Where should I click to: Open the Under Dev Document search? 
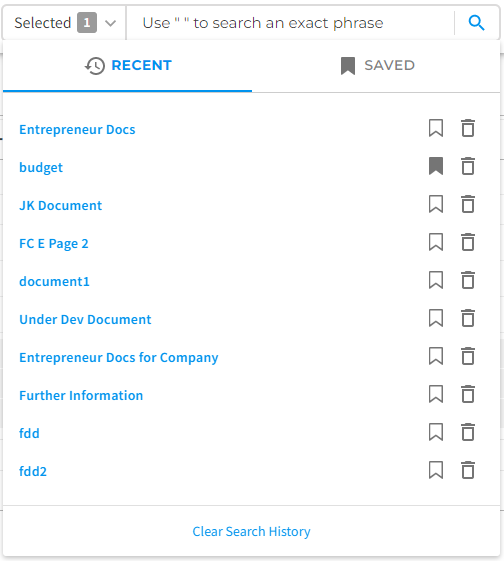[x=85, y=319]
